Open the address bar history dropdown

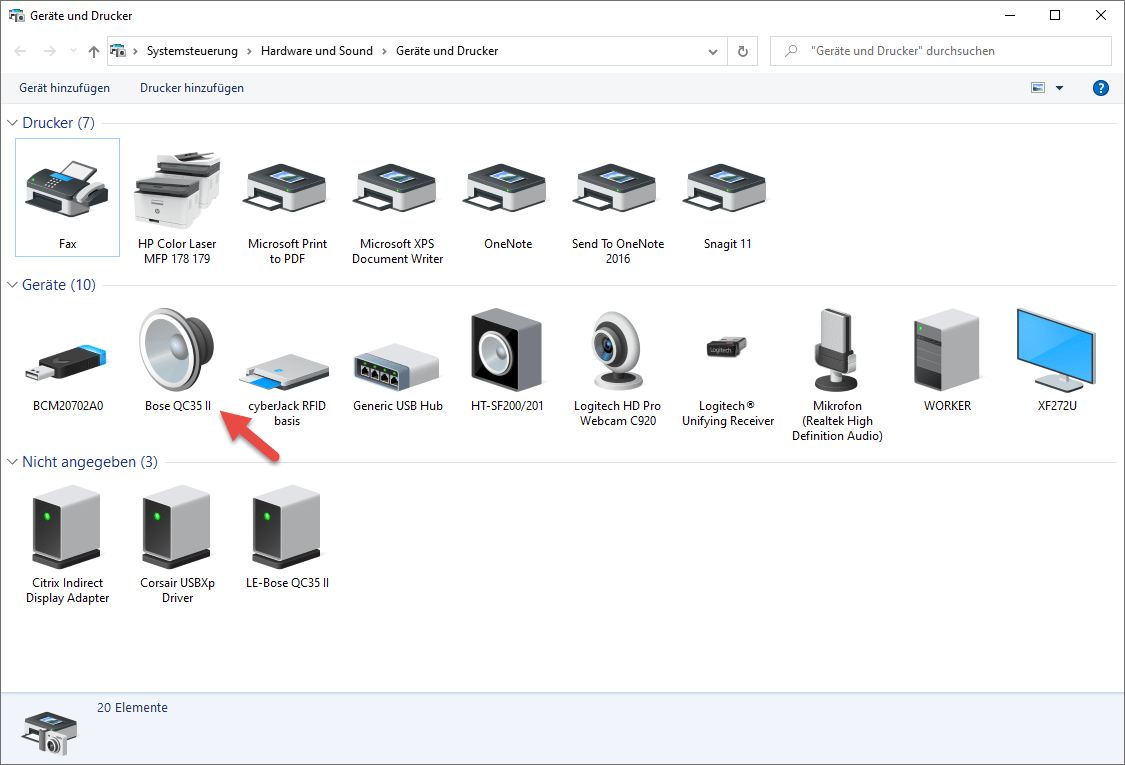[x=712, y=51]
